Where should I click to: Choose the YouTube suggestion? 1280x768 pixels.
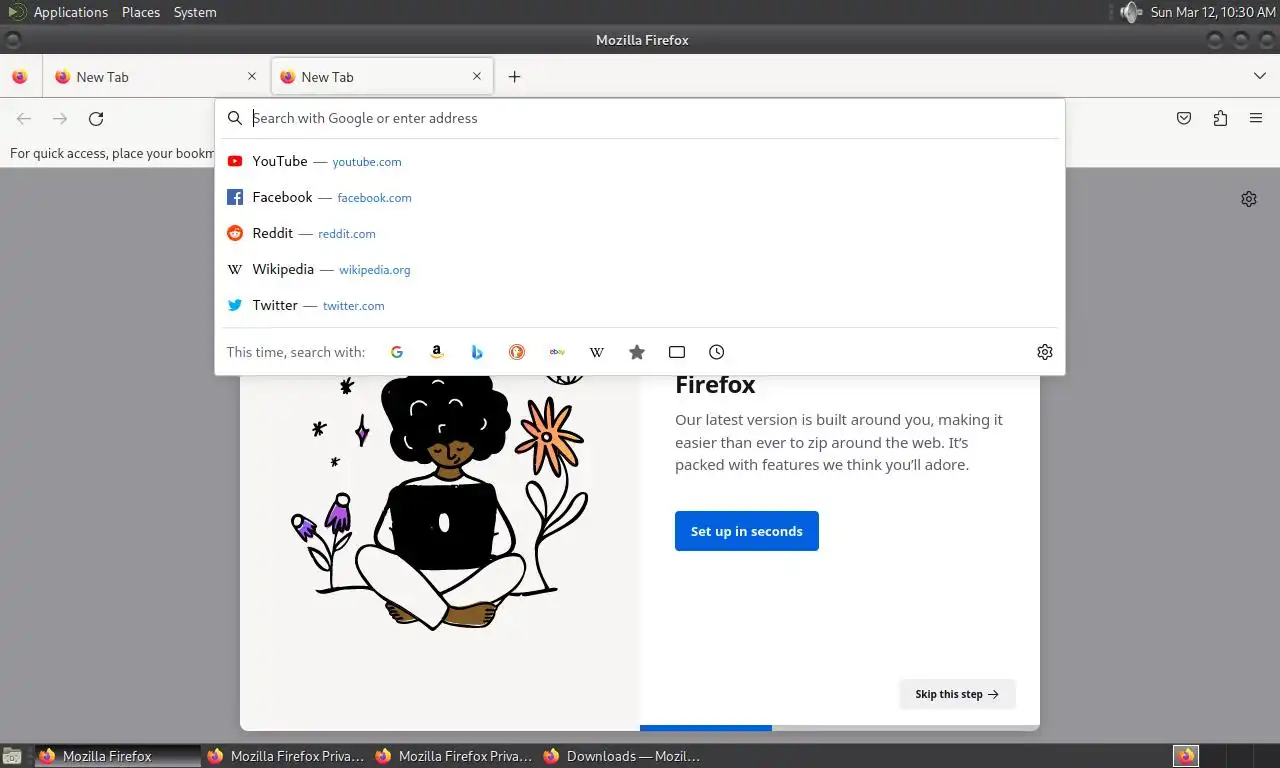(x=640, y=161)
